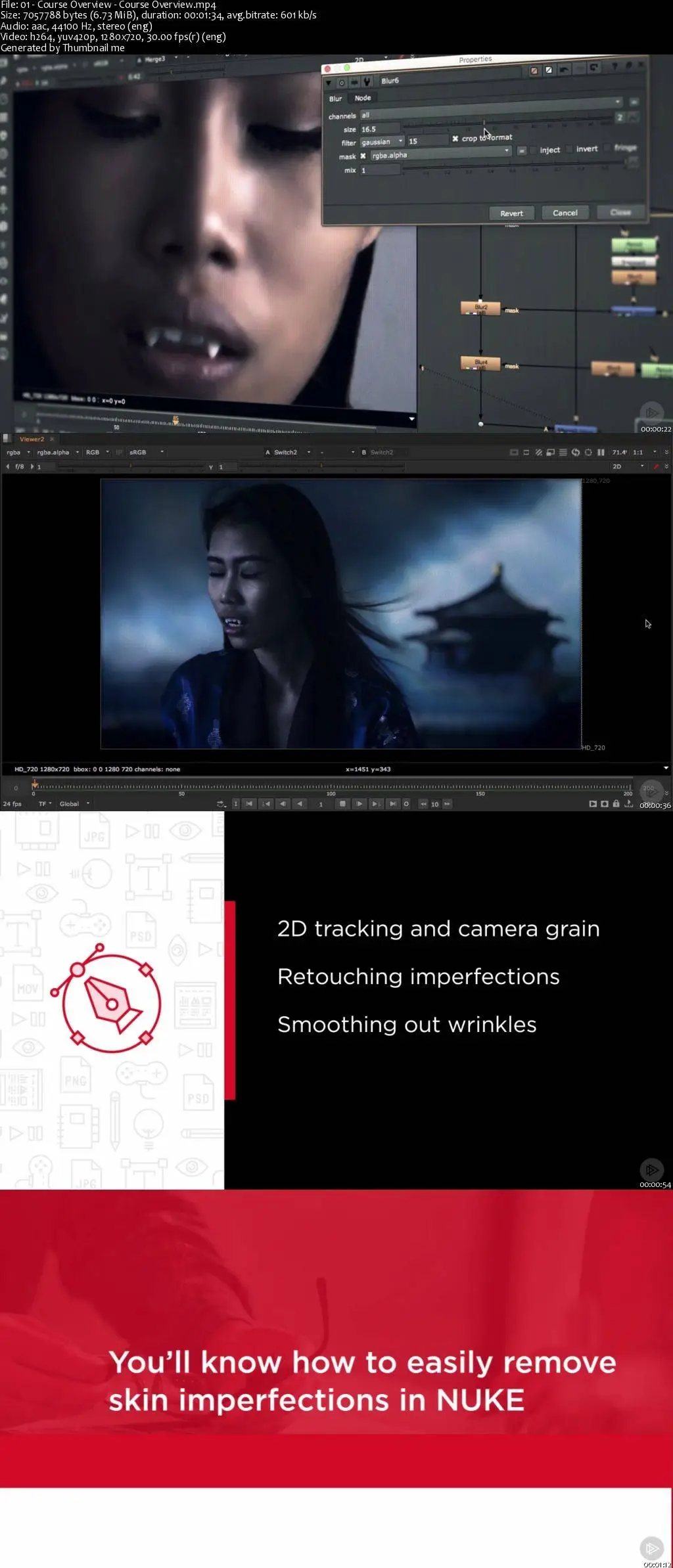Click the redo arrow icon in properties
The width and height of the screenshot is (673, 1568).
(579, 68)
